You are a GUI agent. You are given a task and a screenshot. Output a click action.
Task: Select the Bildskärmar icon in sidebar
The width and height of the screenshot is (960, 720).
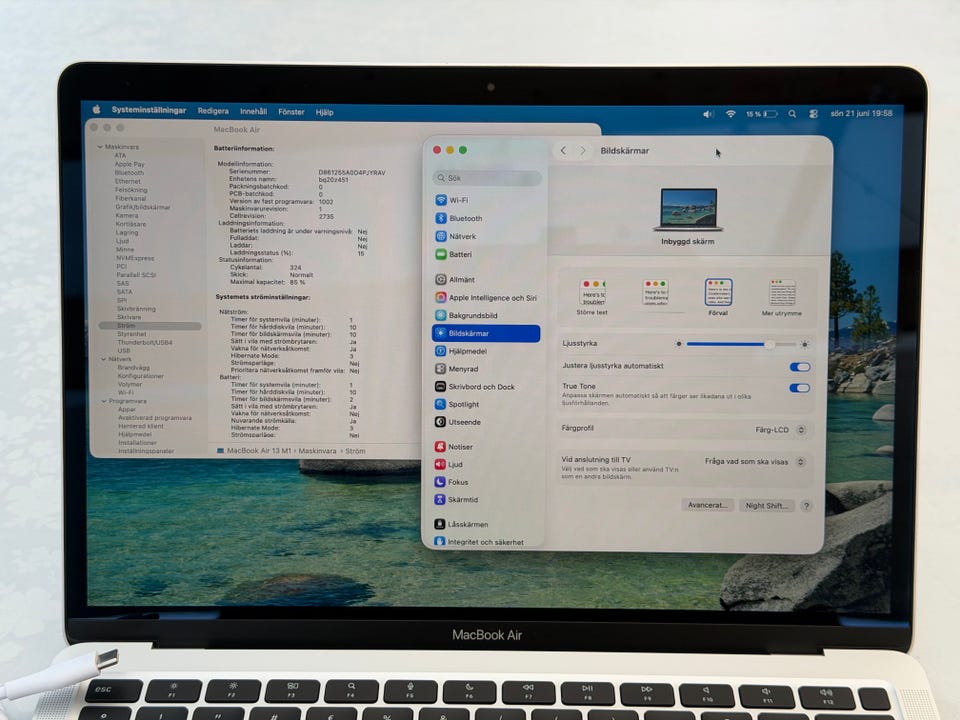[441, 333]
